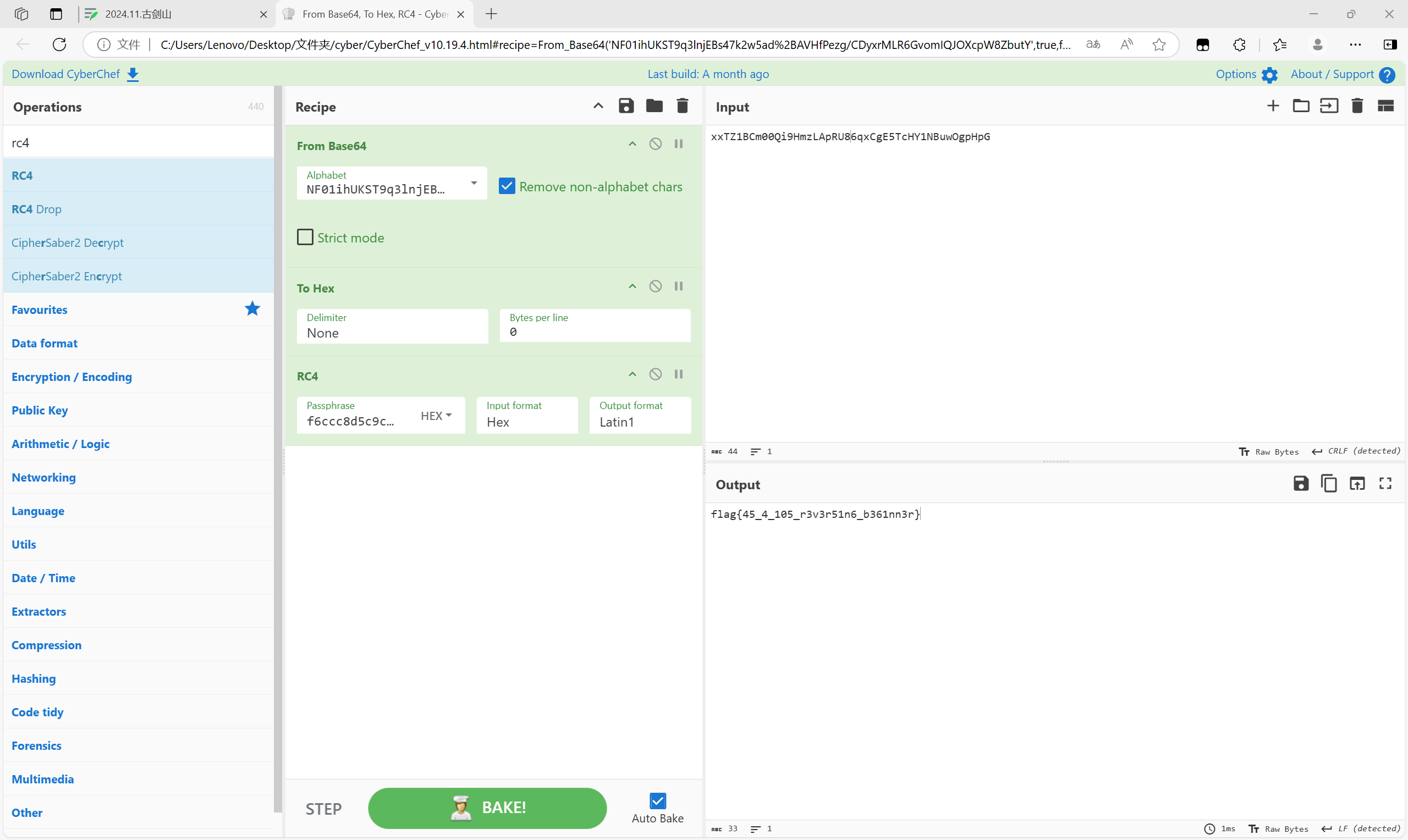Screen dimensions: 1408x840
Task: Set breakpoint on To Hex
Action: pos(679,286)
